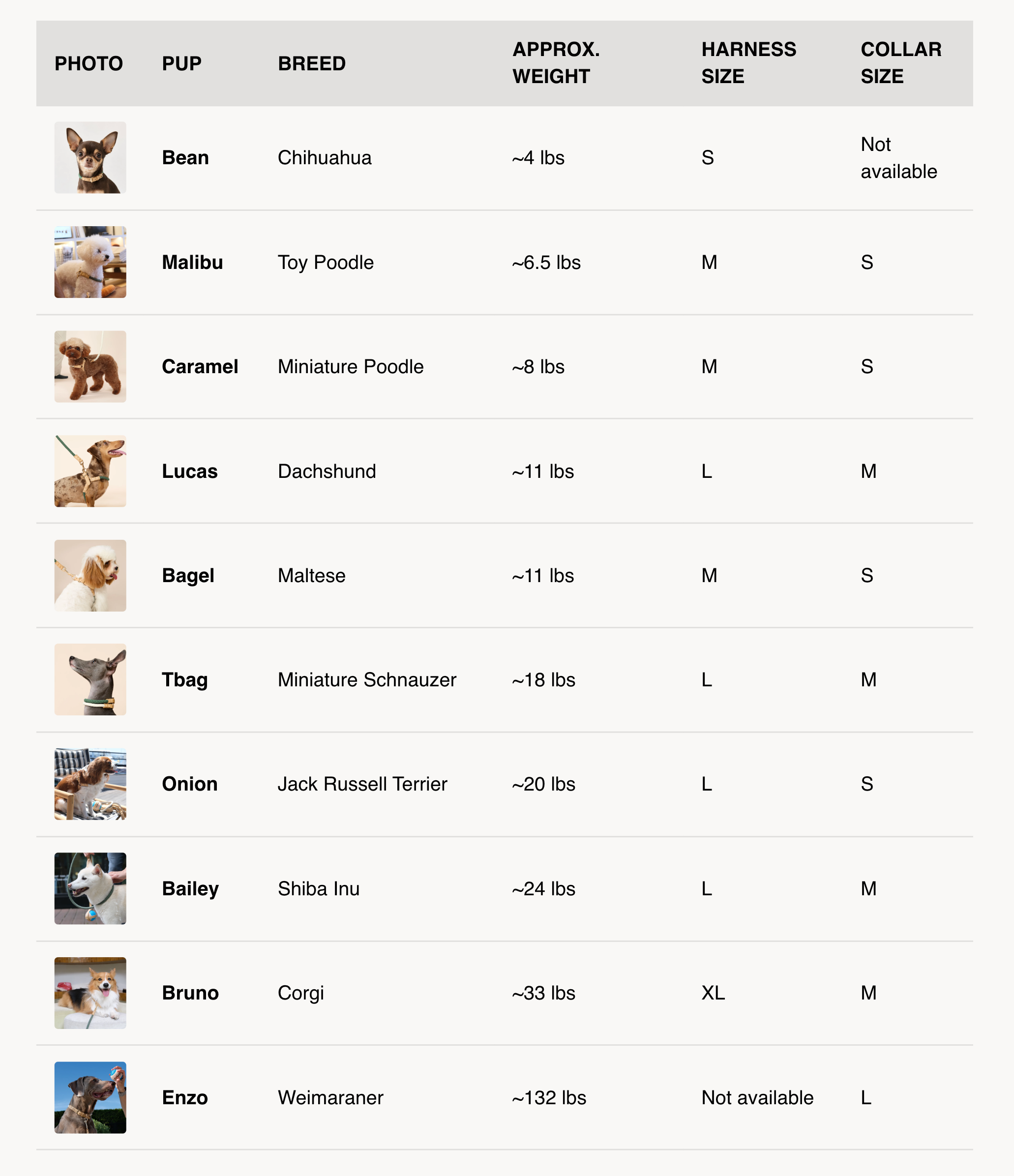Click Tbag's photo thumbnail
The width and height of the screenshot is (1014, 1176).
coord(90,679)
